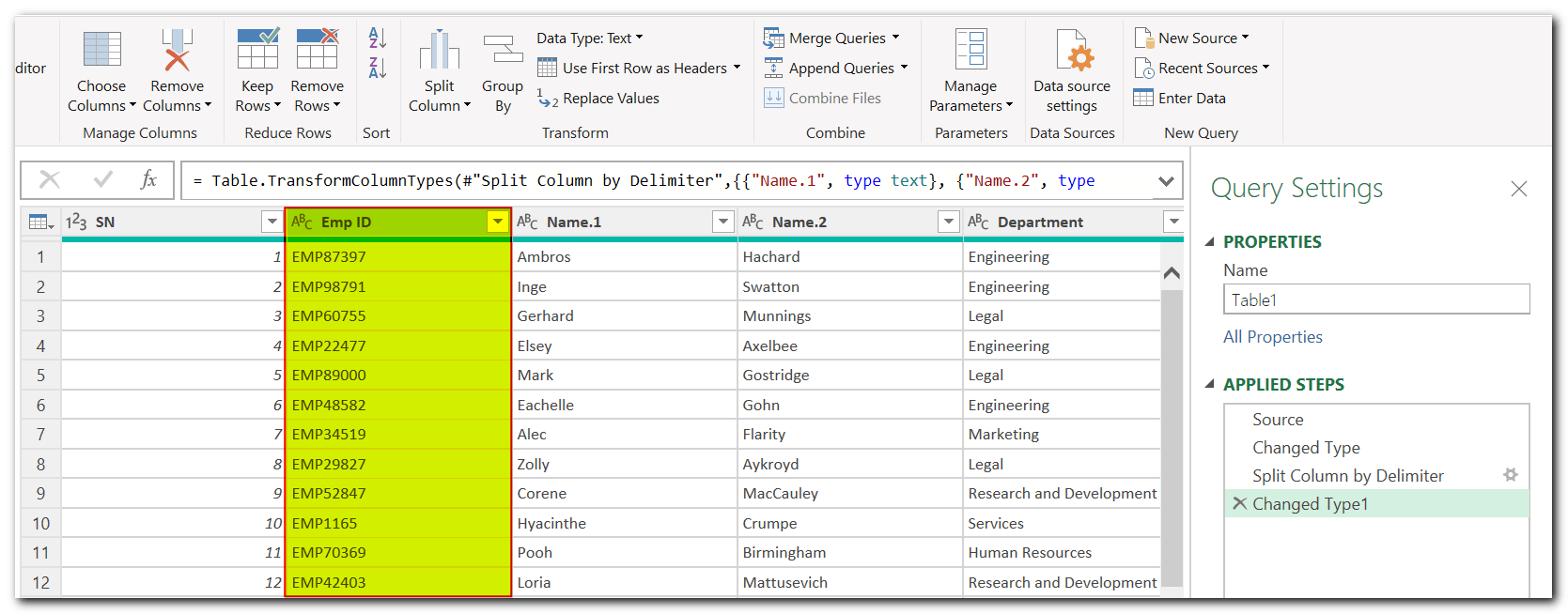Click the Merge Queries icon

pos(773,38)
